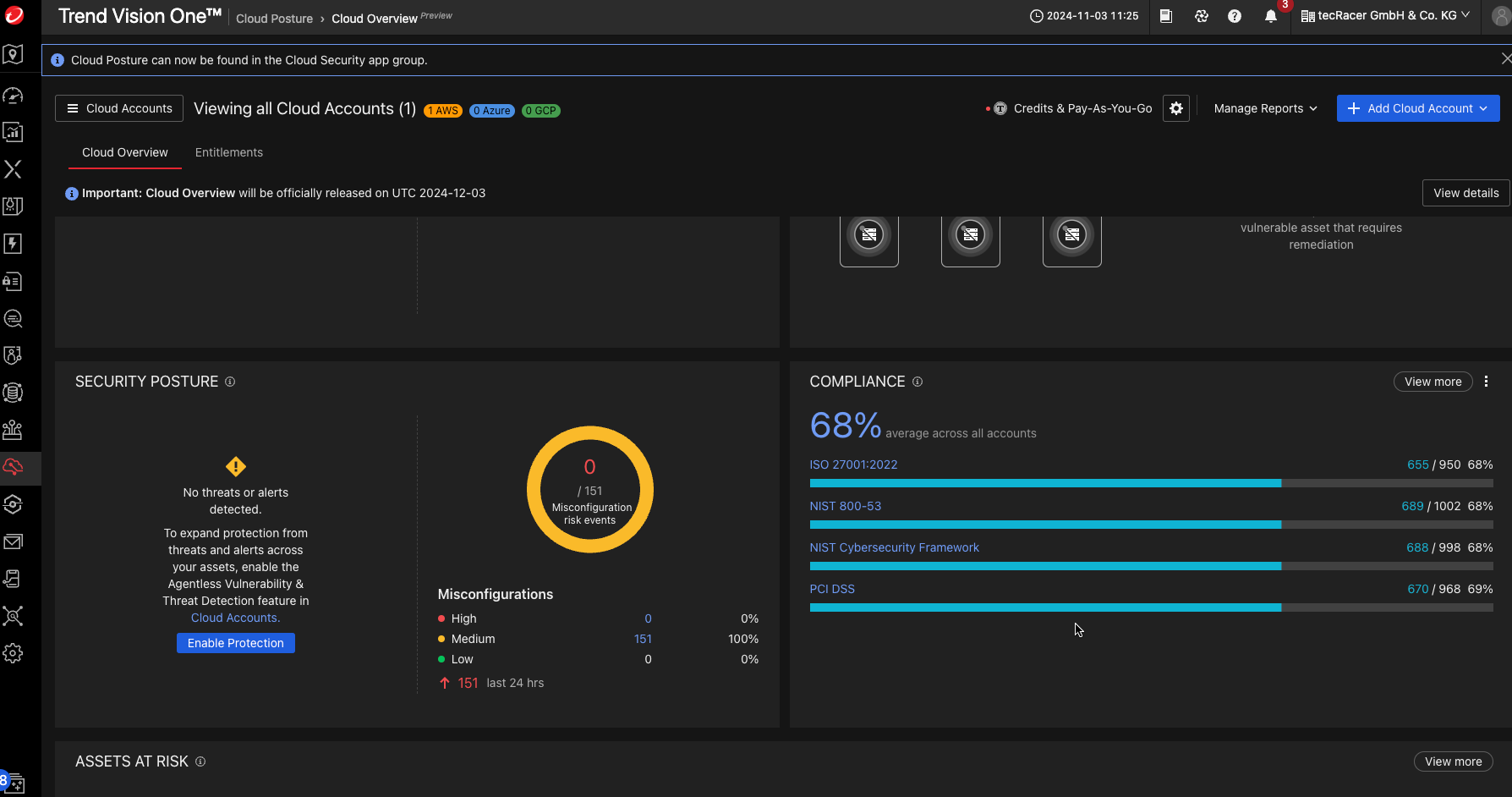This screenshot has width=1512, height=797.
Task: Click the misconfiguration donut chart
Action: point(590,489)
